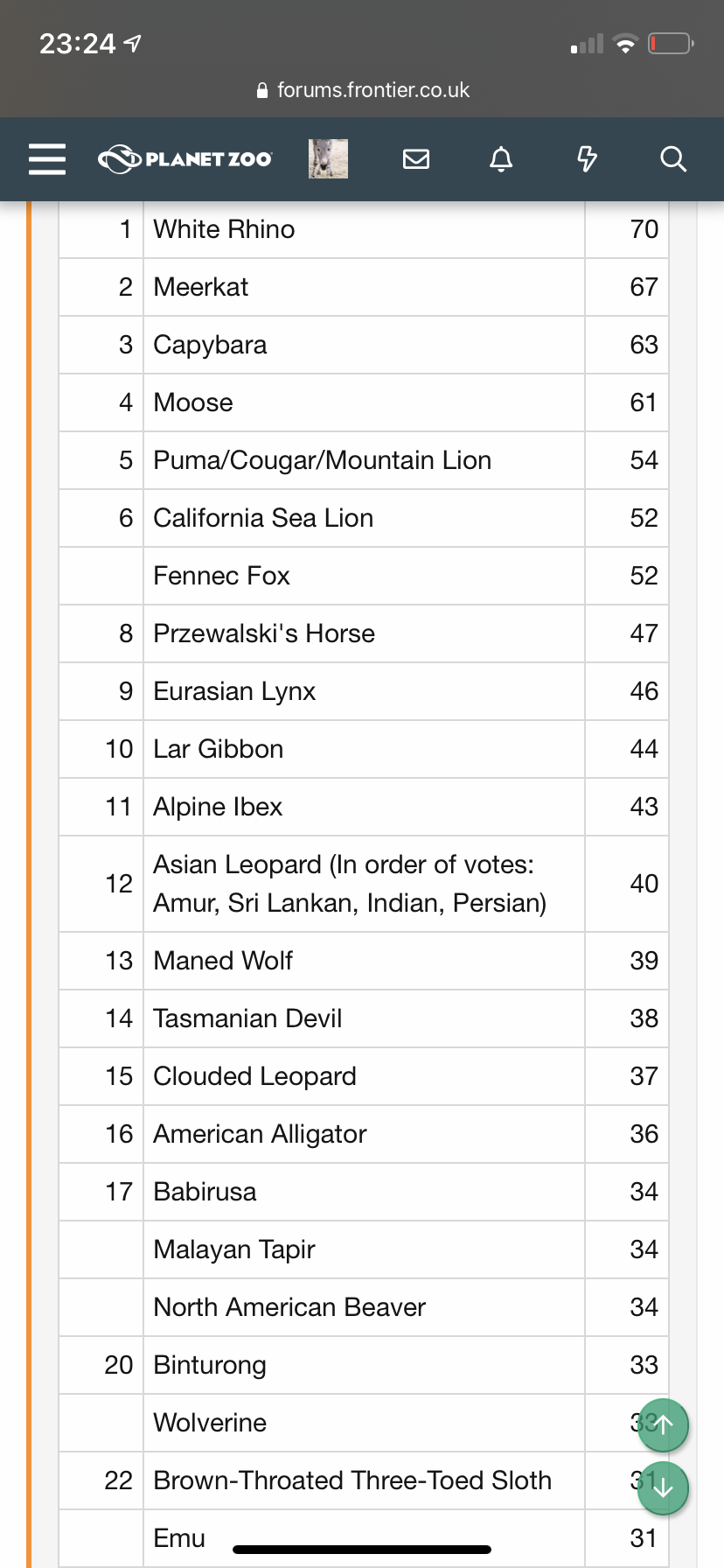Open the lightning bolt what's new icon
Image resolution: width=724 pixels, height=1568 pixels.
point(587,158)
